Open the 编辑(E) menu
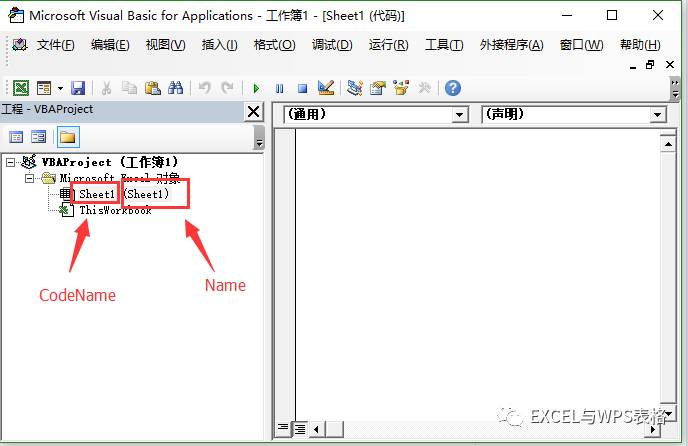 110,45
